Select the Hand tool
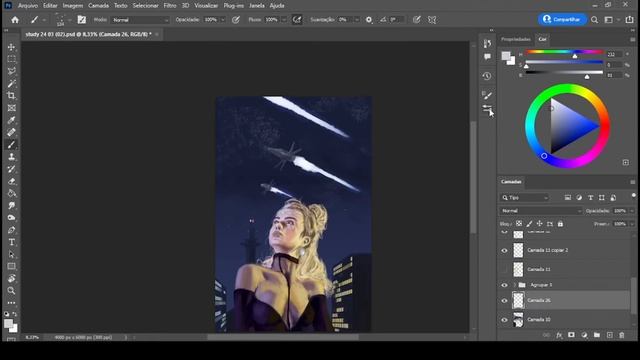This screenshot has height=360, width=640. pos(11,279)
